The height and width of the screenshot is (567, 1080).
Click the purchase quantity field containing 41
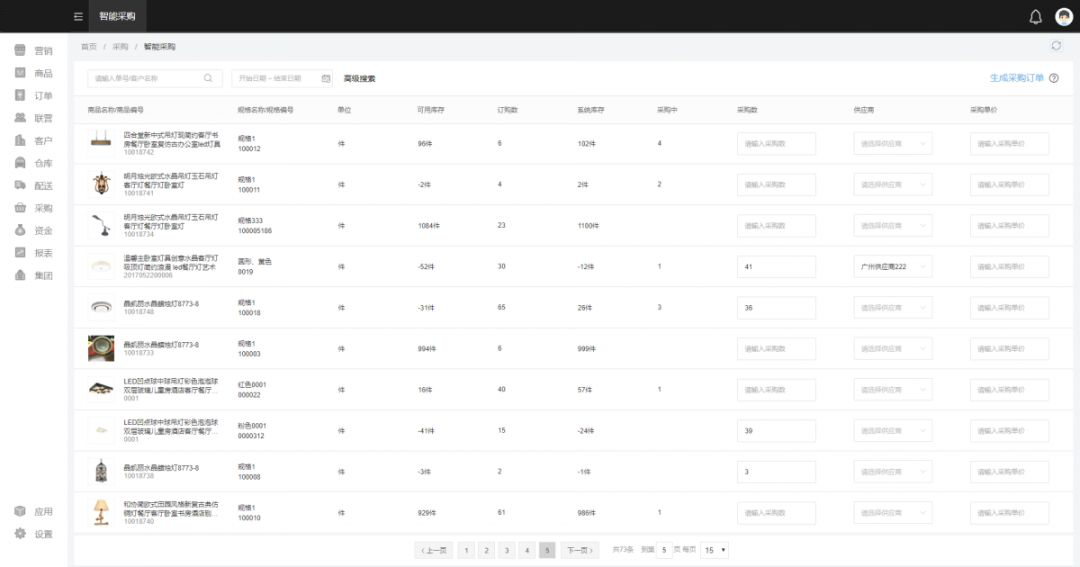(776, 267)
